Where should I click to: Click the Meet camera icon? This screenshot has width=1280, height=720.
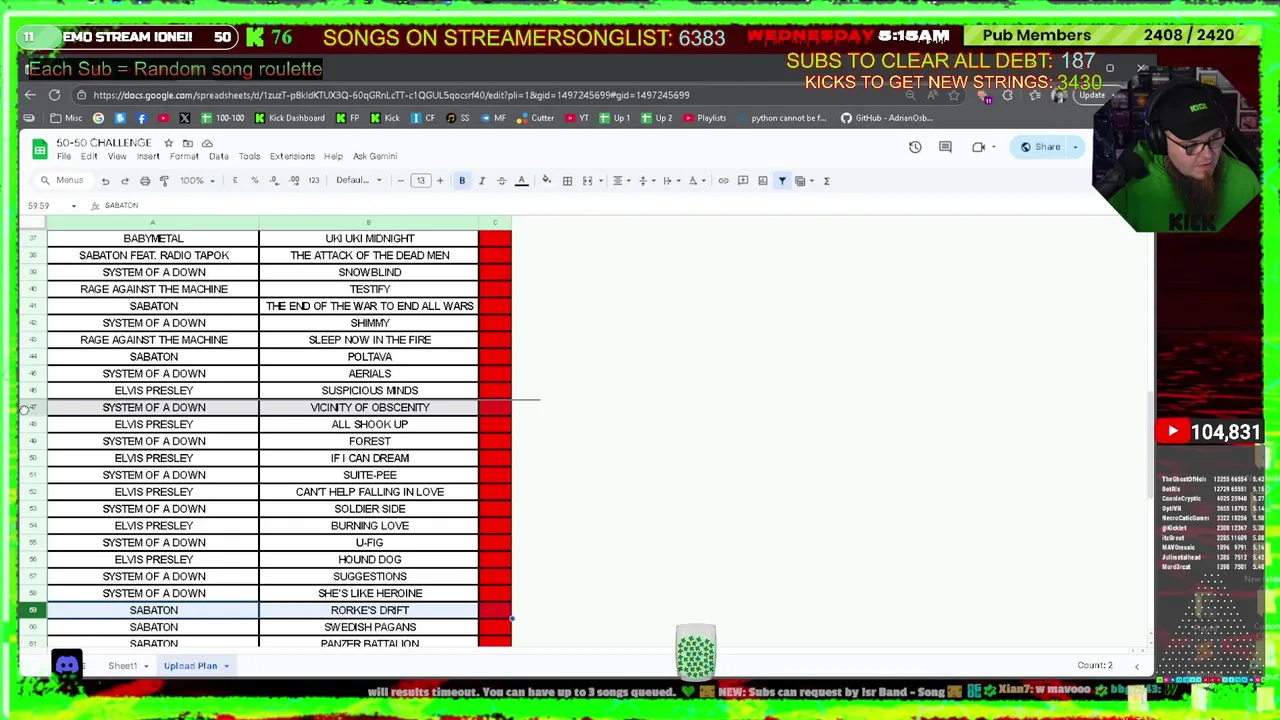[x=978, y=147]
